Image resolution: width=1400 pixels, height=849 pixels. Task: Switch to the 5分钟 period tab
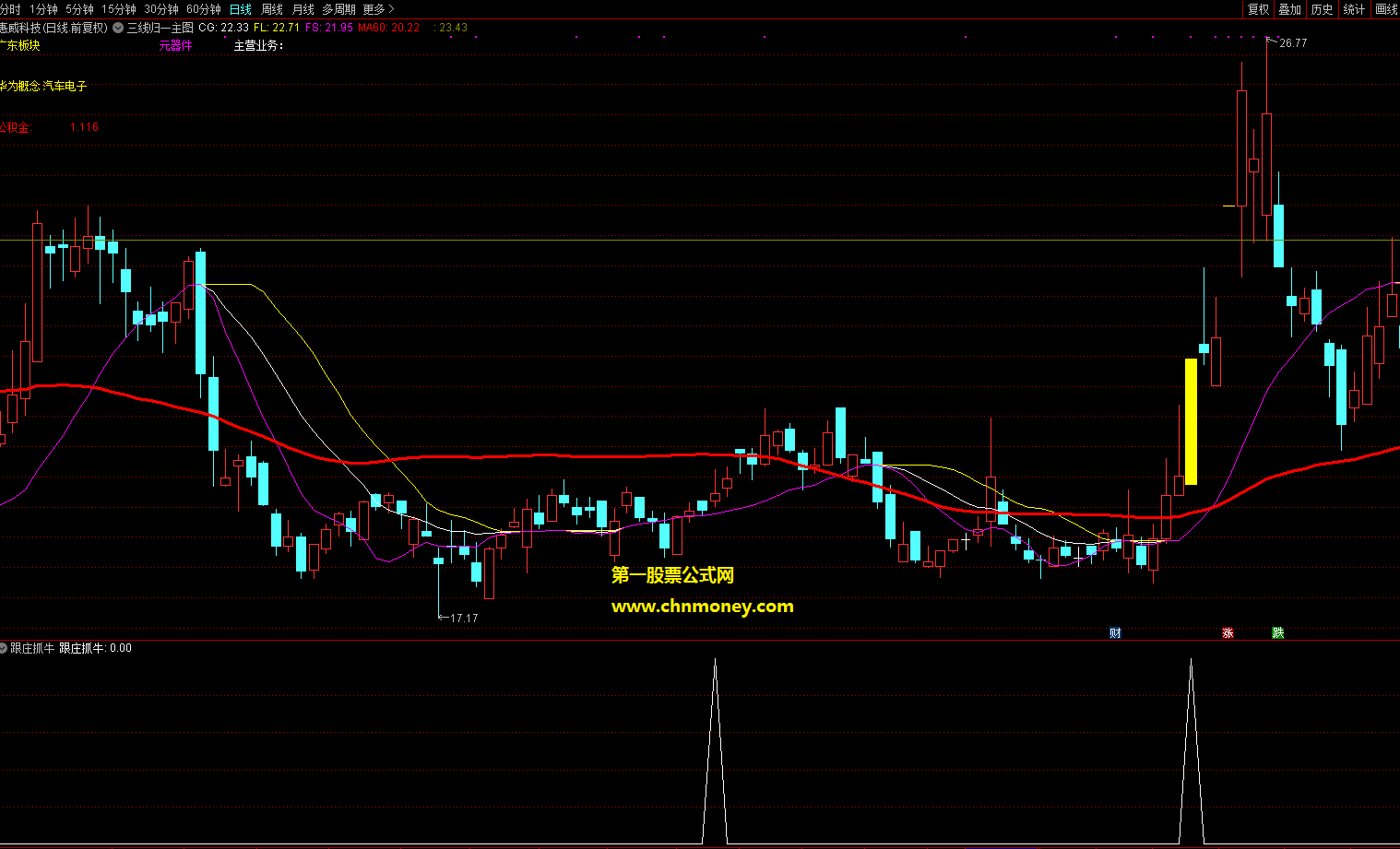pos(79,9)
